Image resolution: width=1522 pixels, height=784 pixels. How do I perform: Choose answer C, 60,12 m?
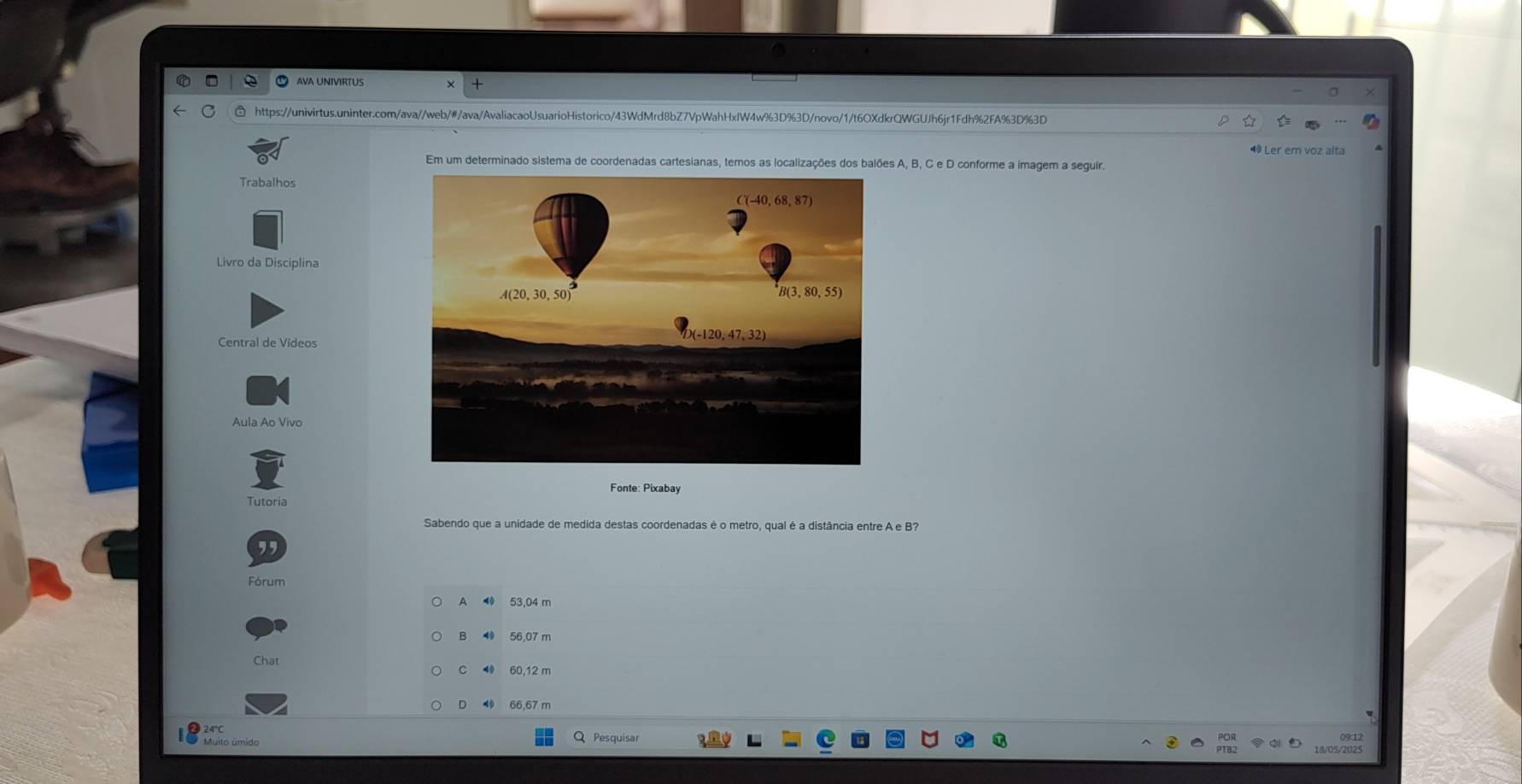click(436, 670)
